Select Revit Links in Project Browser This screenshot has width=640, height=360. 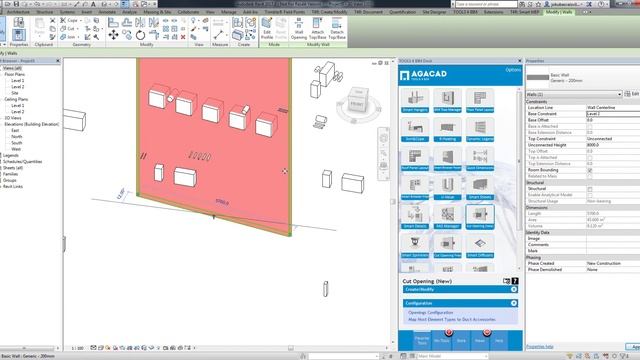(13, 187)
